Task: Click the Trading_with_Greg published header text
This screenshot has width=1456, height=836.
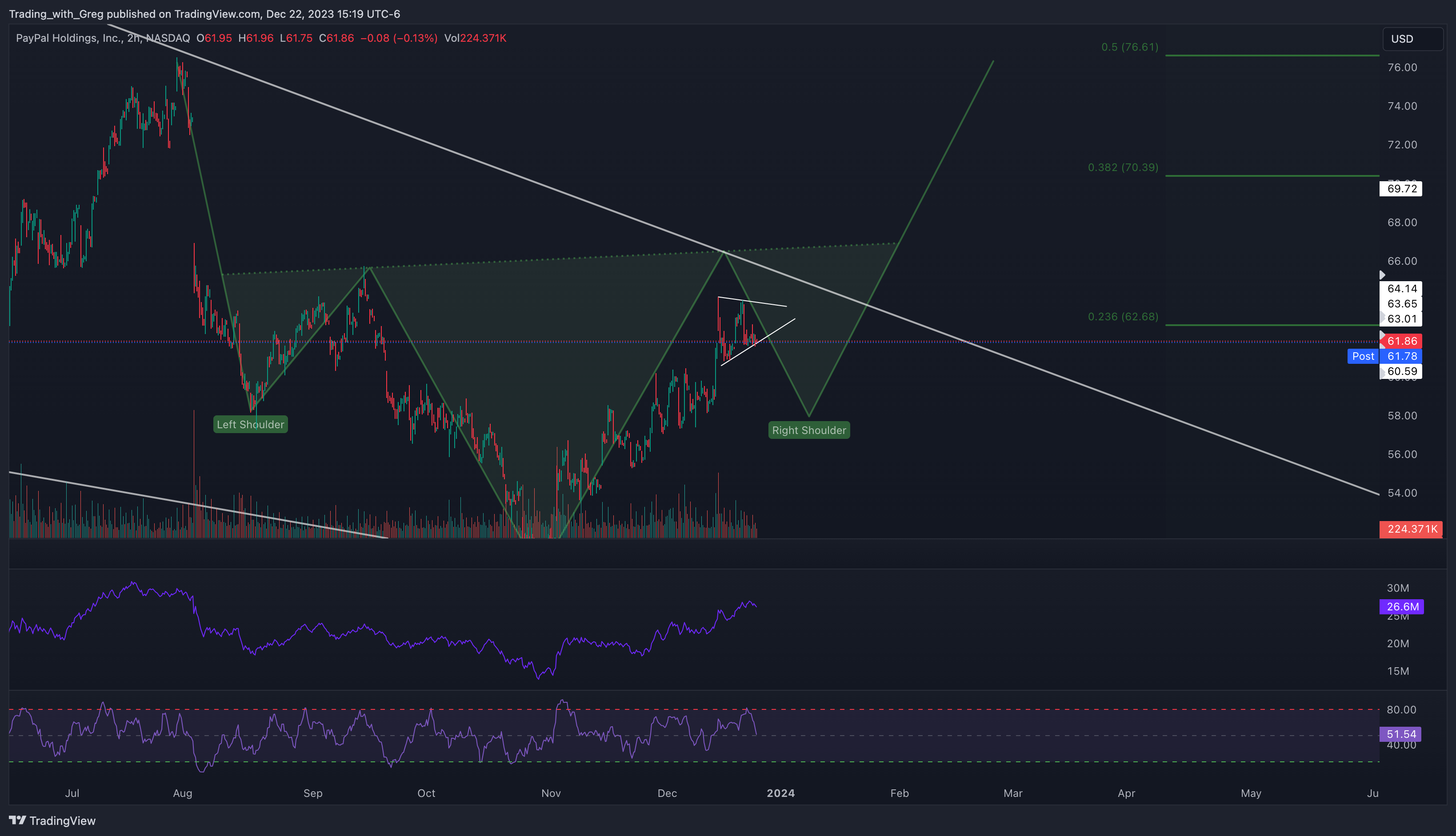Action: coord(204,14)
